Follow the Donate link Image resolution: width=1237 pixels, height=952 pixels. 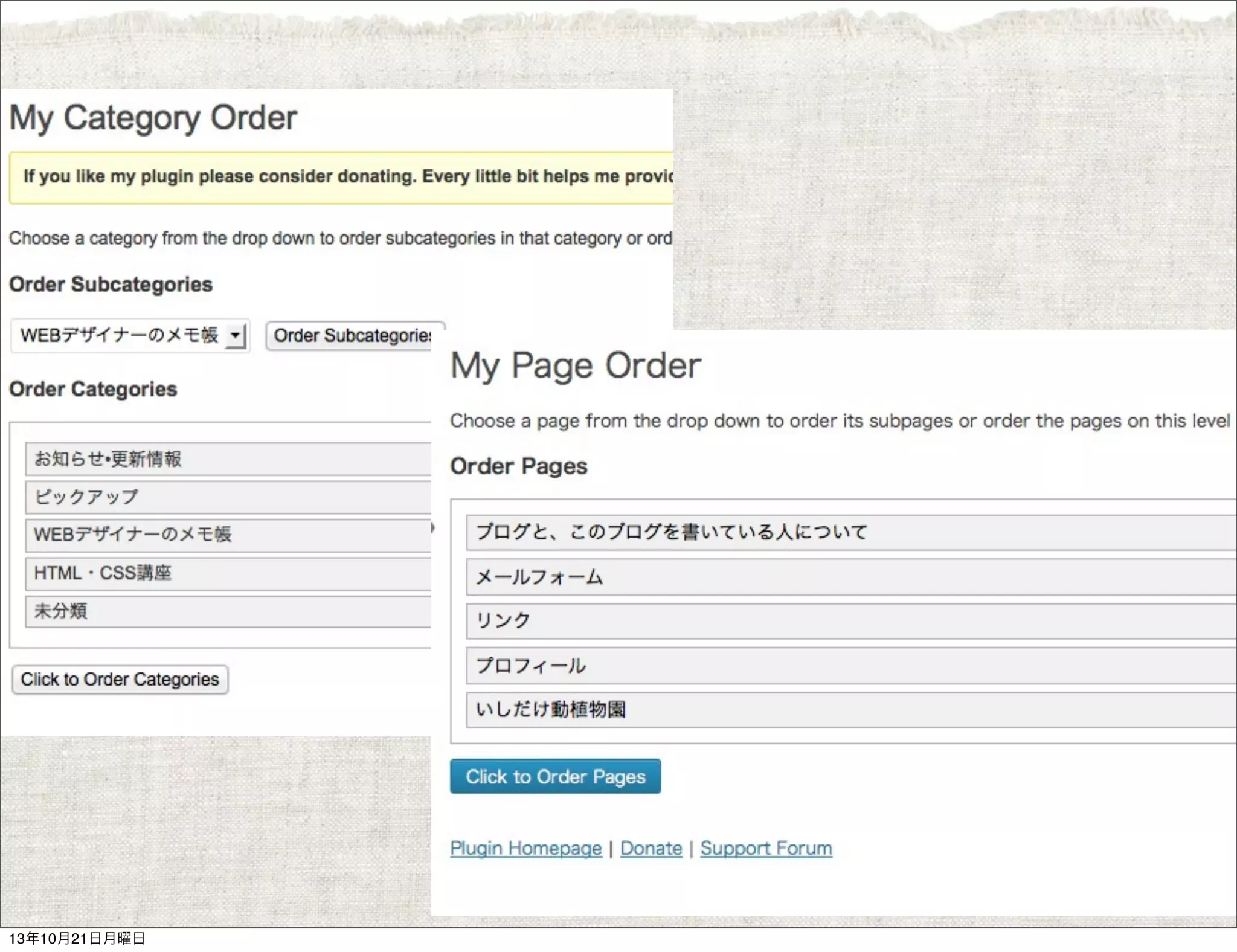pyautogui.click(x=651, y=849)
